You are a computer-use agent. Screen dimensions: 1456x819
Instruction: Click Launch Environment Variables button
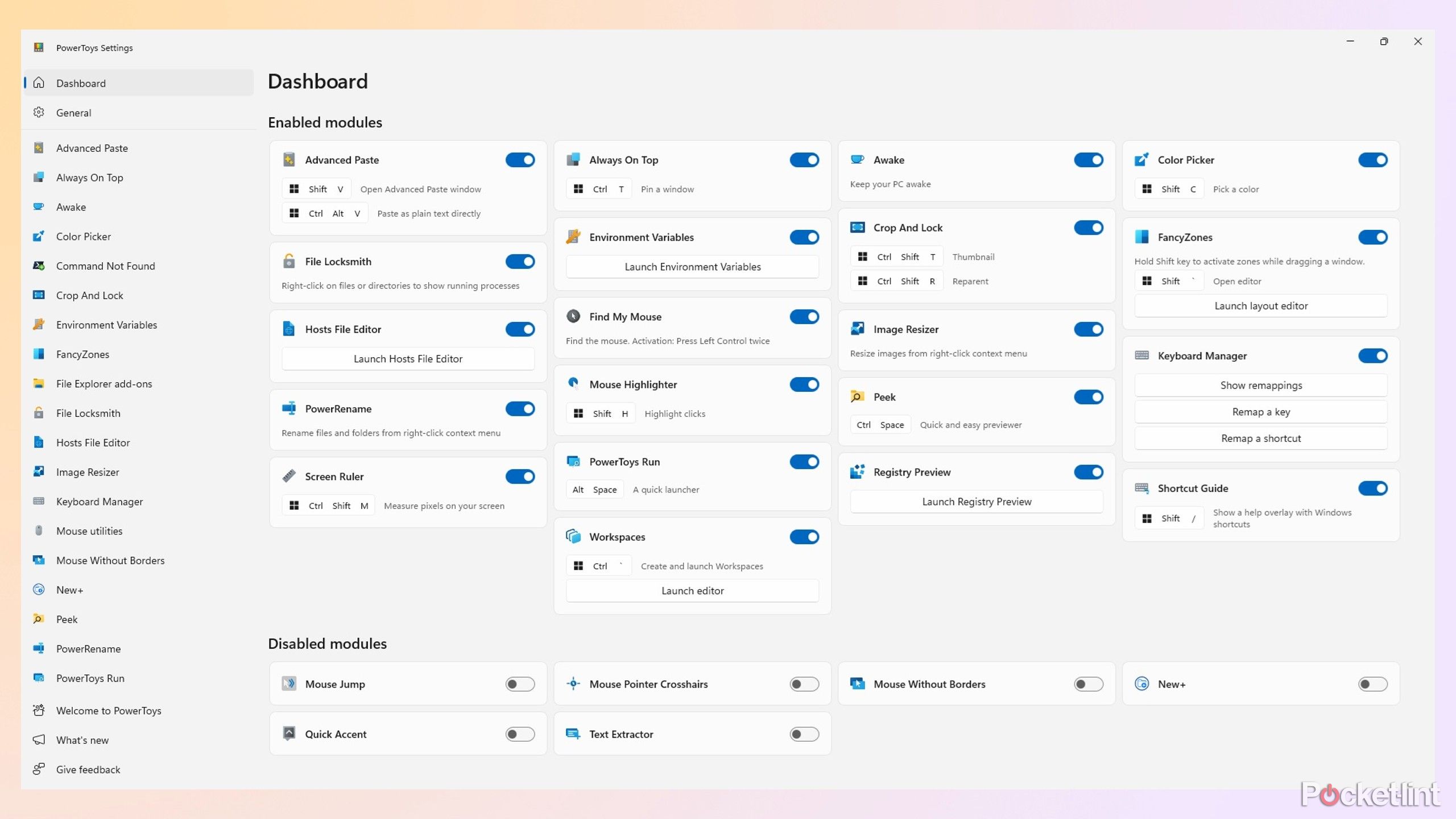point(692,267)
